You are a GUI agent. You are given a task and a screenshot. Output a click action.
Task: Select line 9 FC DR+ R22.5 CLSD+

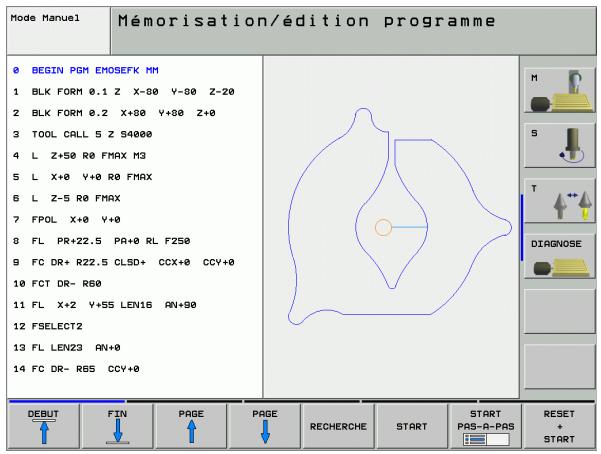coord(124,262)
